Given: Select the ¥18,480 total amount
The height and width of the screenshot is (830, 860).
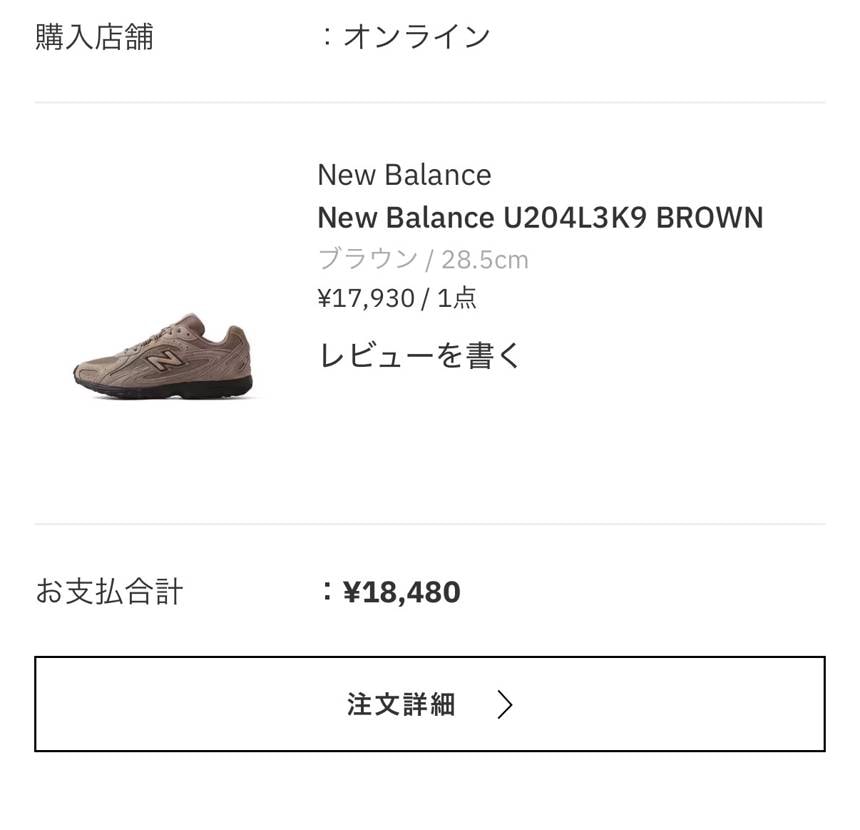Looking at the screenshot, I should pyautogui.click(x=401, y=591).
